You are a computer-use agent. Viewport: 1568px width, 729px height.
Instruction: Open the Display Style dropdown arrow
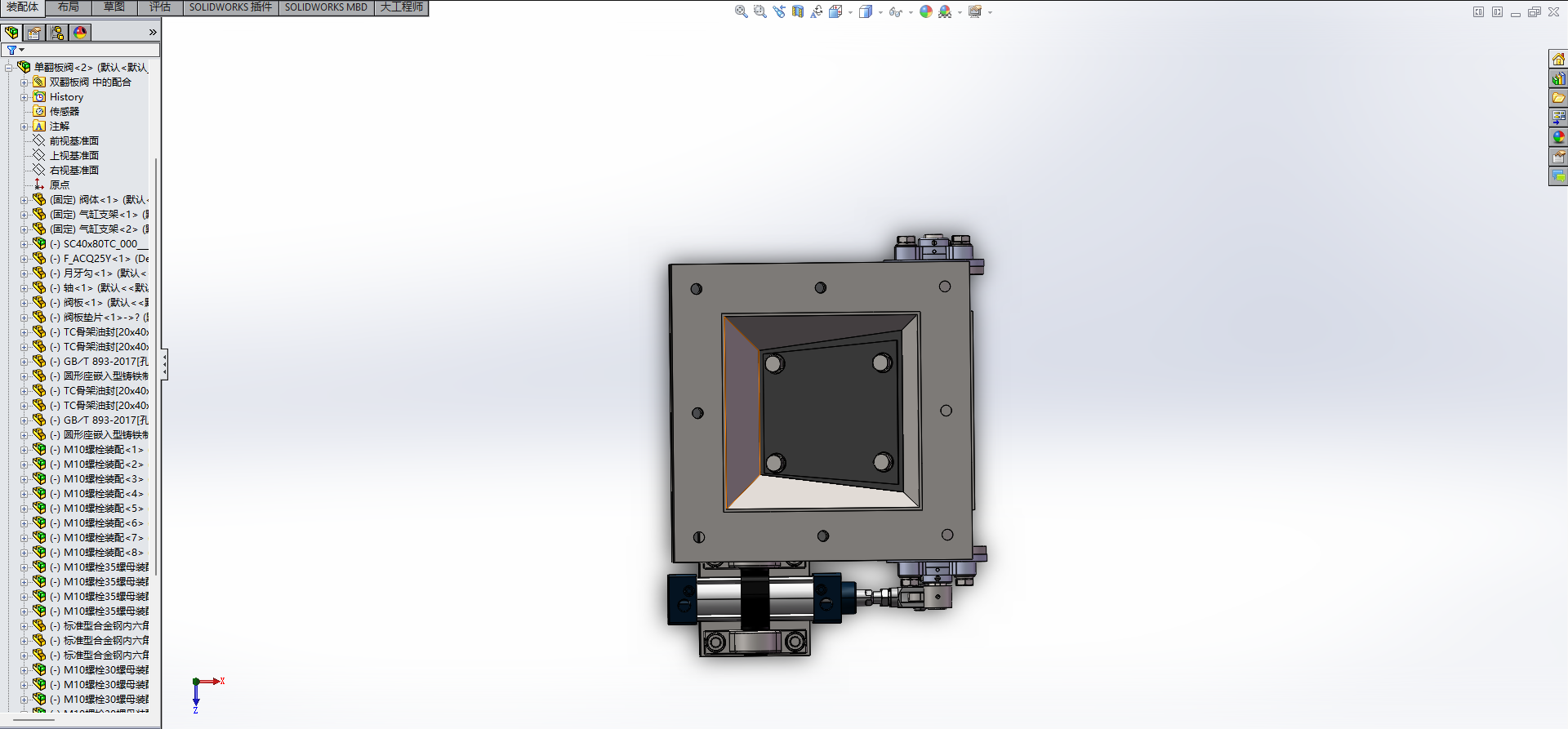pyautogui.click(x=880, y=12)
